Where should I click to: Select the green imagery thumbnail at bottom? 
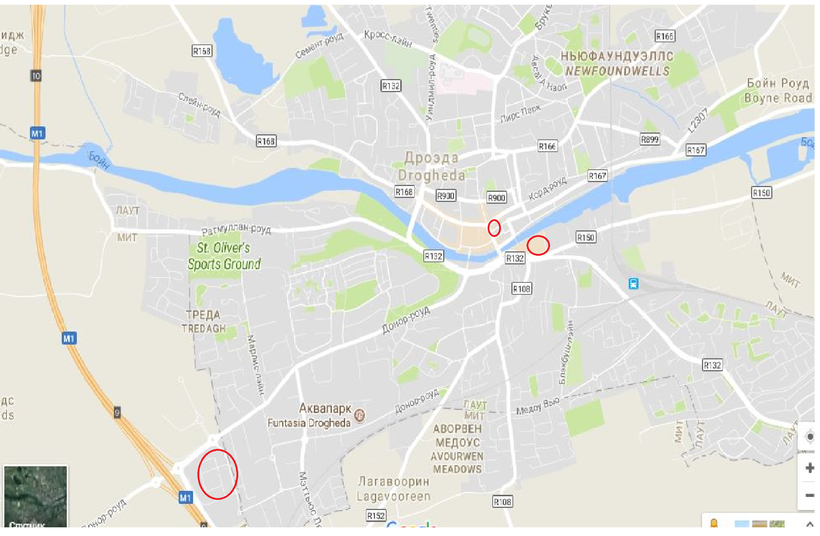(777, 523)
